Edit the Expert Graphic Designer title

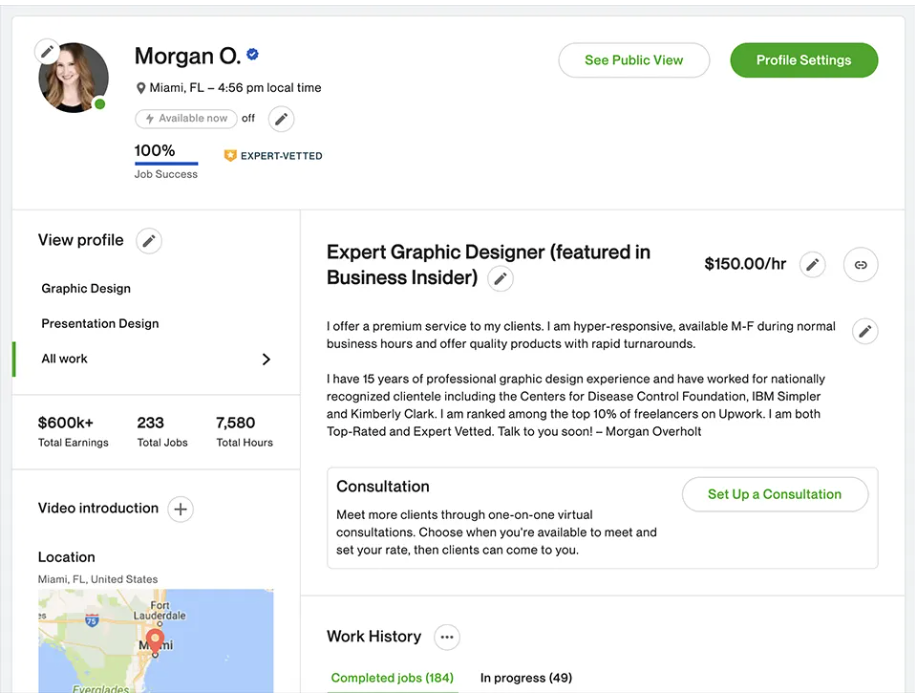(x=500, y=279)
